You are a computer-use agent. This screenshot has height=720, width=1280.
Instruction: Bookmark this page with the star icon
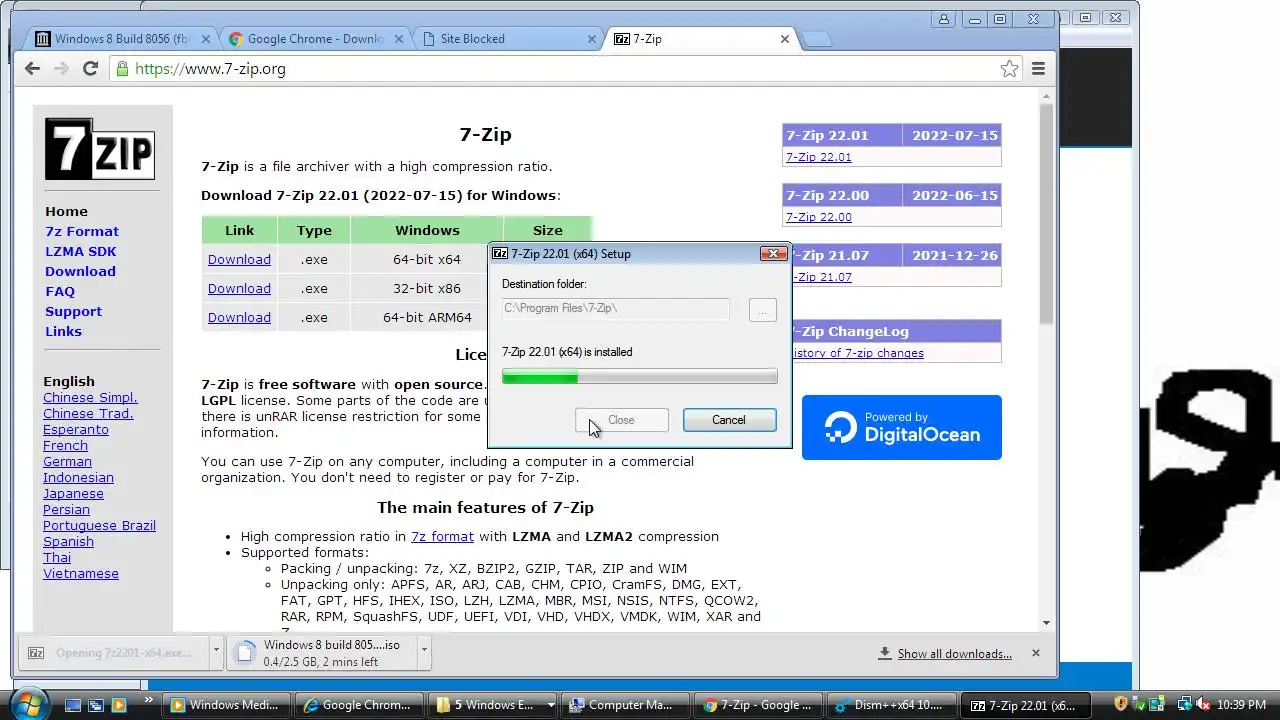point(1009,68)
